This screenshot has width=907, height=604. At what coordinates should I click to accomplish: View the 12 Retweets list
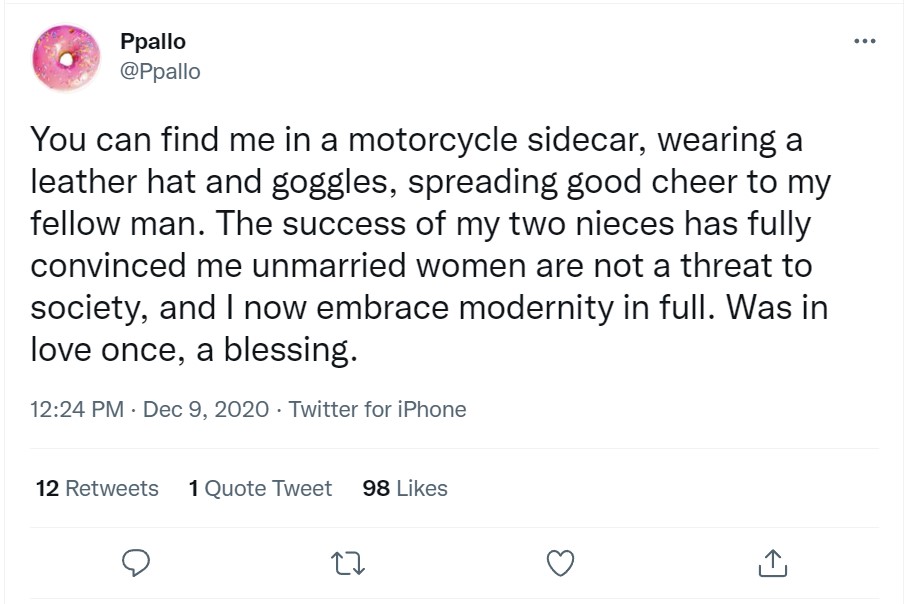pos(97,488)
